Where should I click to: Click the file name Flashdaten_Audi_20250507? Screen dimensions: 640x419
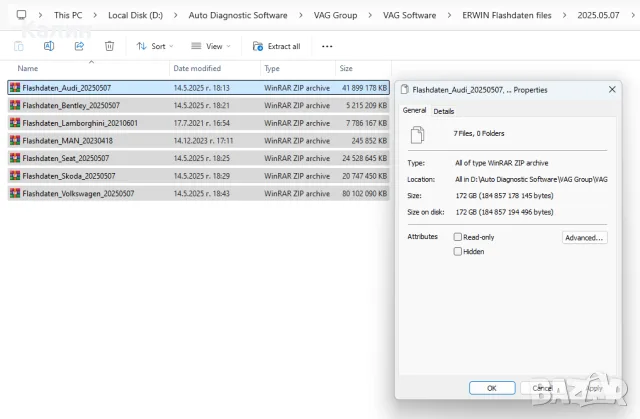click(x=67, y=88)
